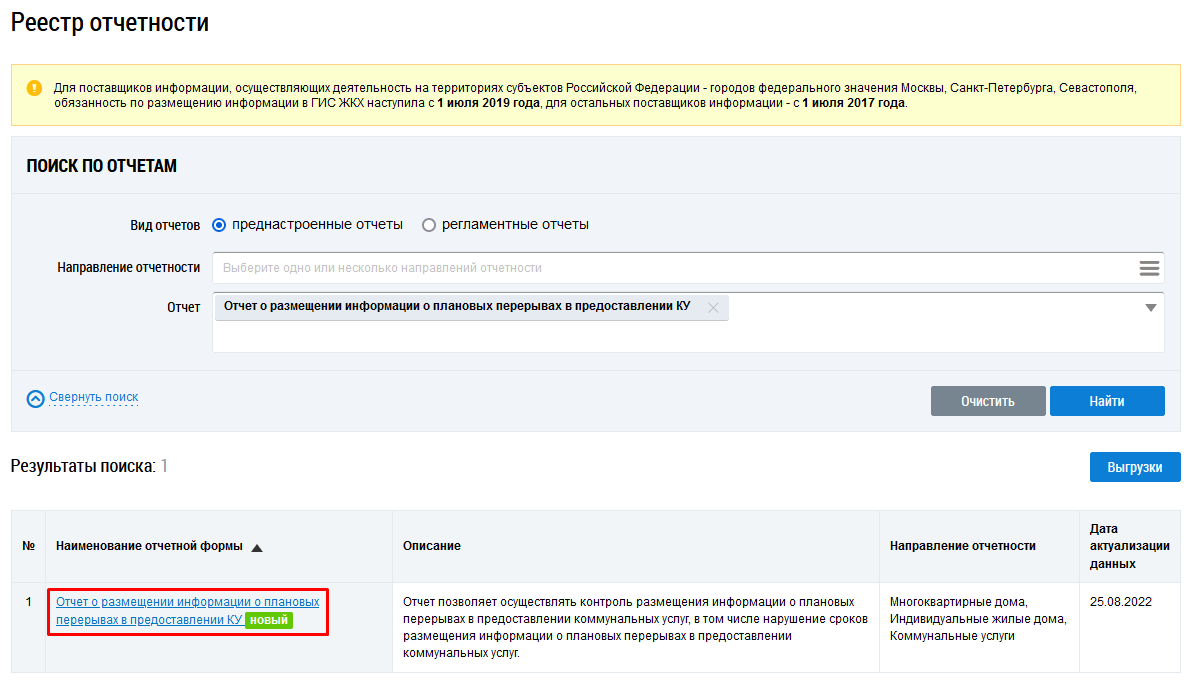
Task: Open Выгрузки exports
Action: 1134,467
